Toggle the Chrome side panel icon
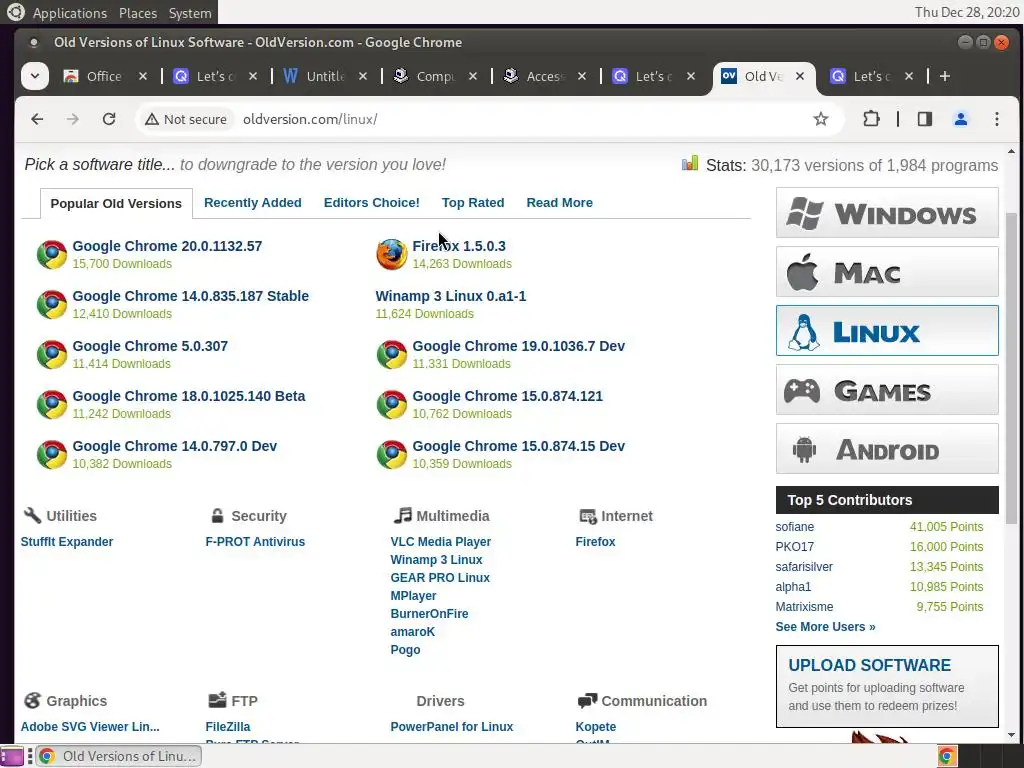 [x=924, y=119]
